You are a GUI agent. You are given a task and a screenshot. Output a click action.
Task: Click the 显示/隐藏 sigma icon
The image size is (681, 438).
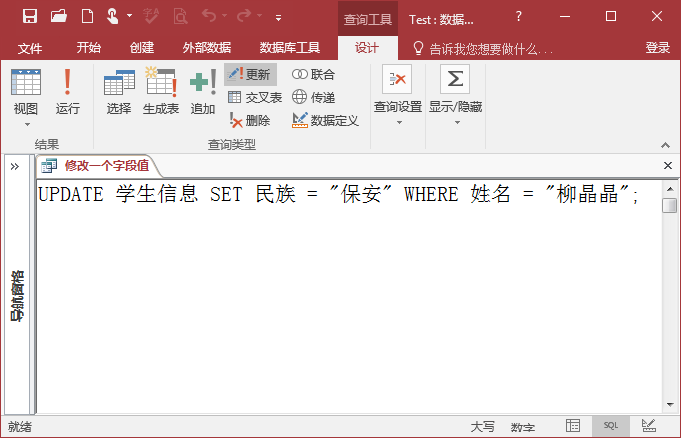pyautogui.click(x=455, y=79)
